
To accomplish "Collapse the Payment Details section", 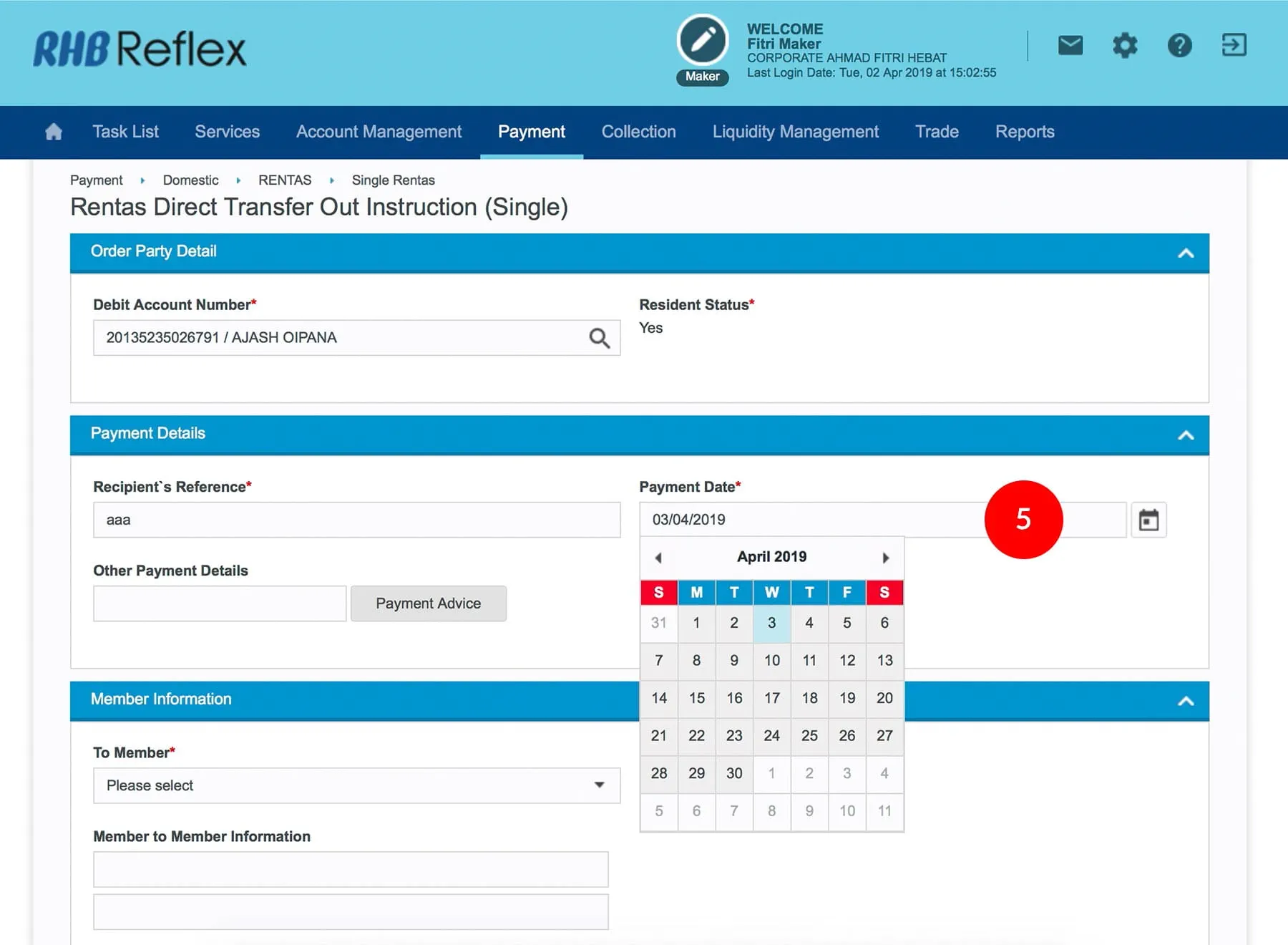I will [x=1186, y=435].
